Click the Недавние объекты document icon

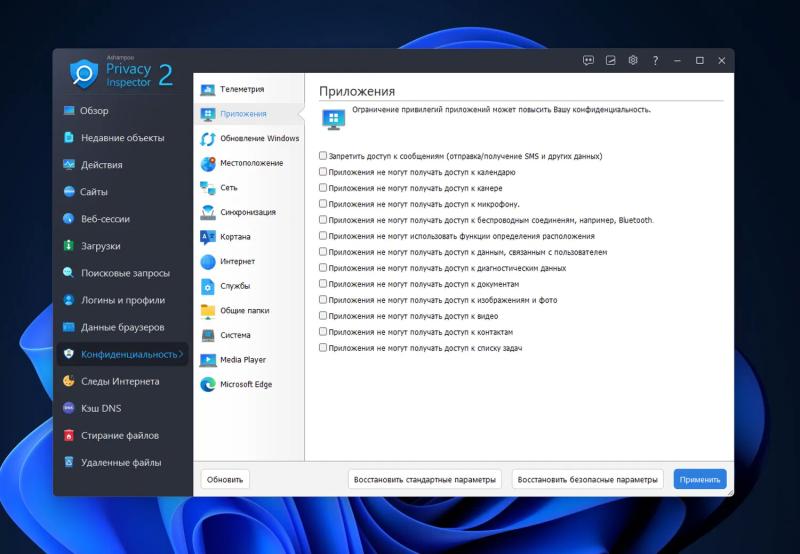(69, 137)
